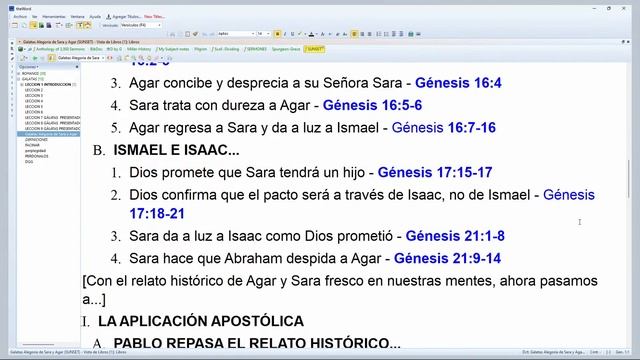Click the topic panel horizontal scrollbar
The height and width of the screenshot is (360, 640).
[x=38, y=344]
